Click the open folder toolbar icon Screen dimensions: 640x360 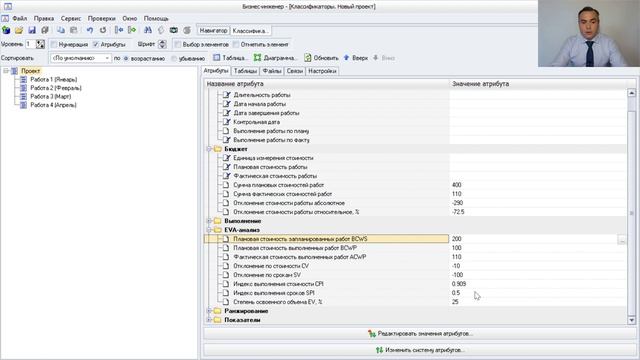(19, 30)
